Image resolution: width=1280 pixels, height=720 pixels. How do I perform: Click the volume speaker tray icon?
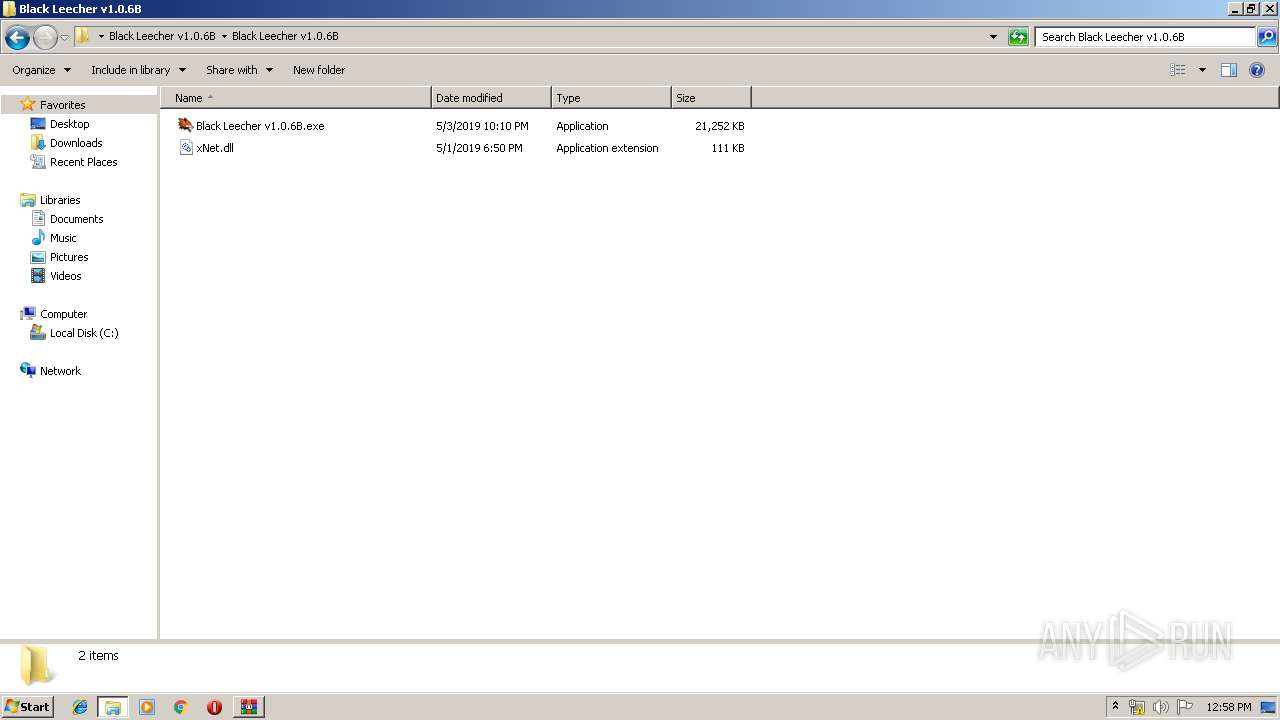(x=1160, y=707)
